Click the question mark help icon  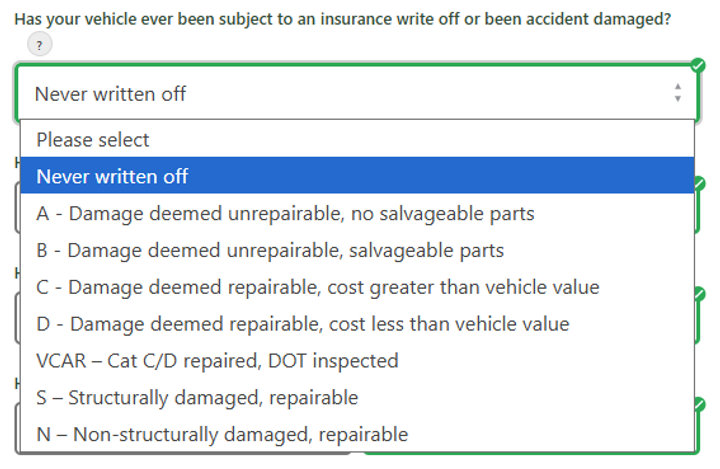point(40,44)
